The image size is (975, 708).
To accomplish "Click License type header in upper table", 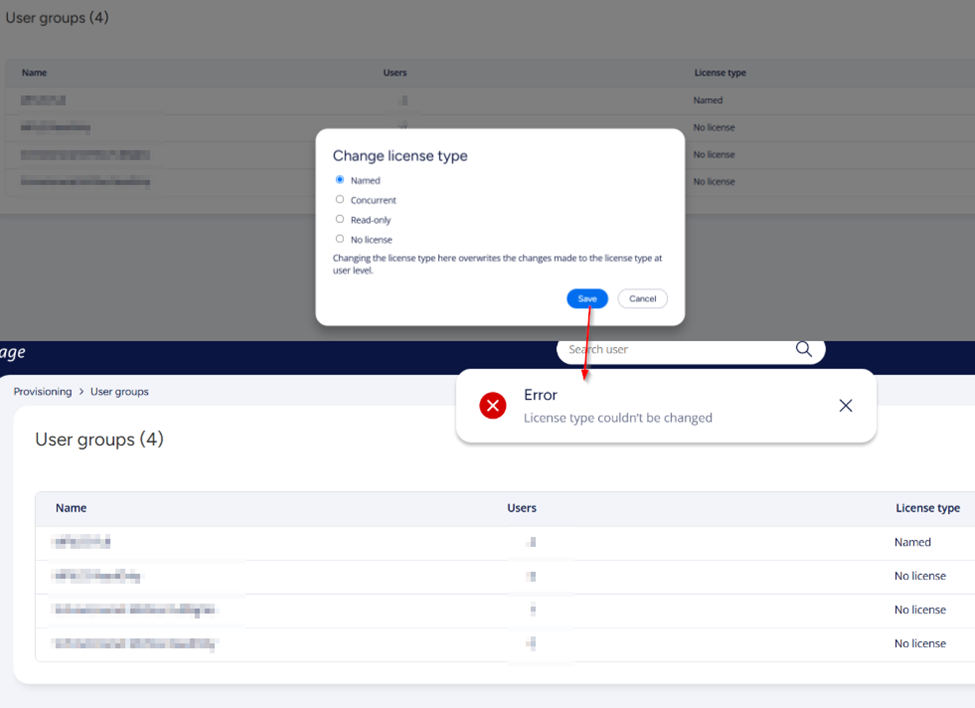I will [720, 73].
